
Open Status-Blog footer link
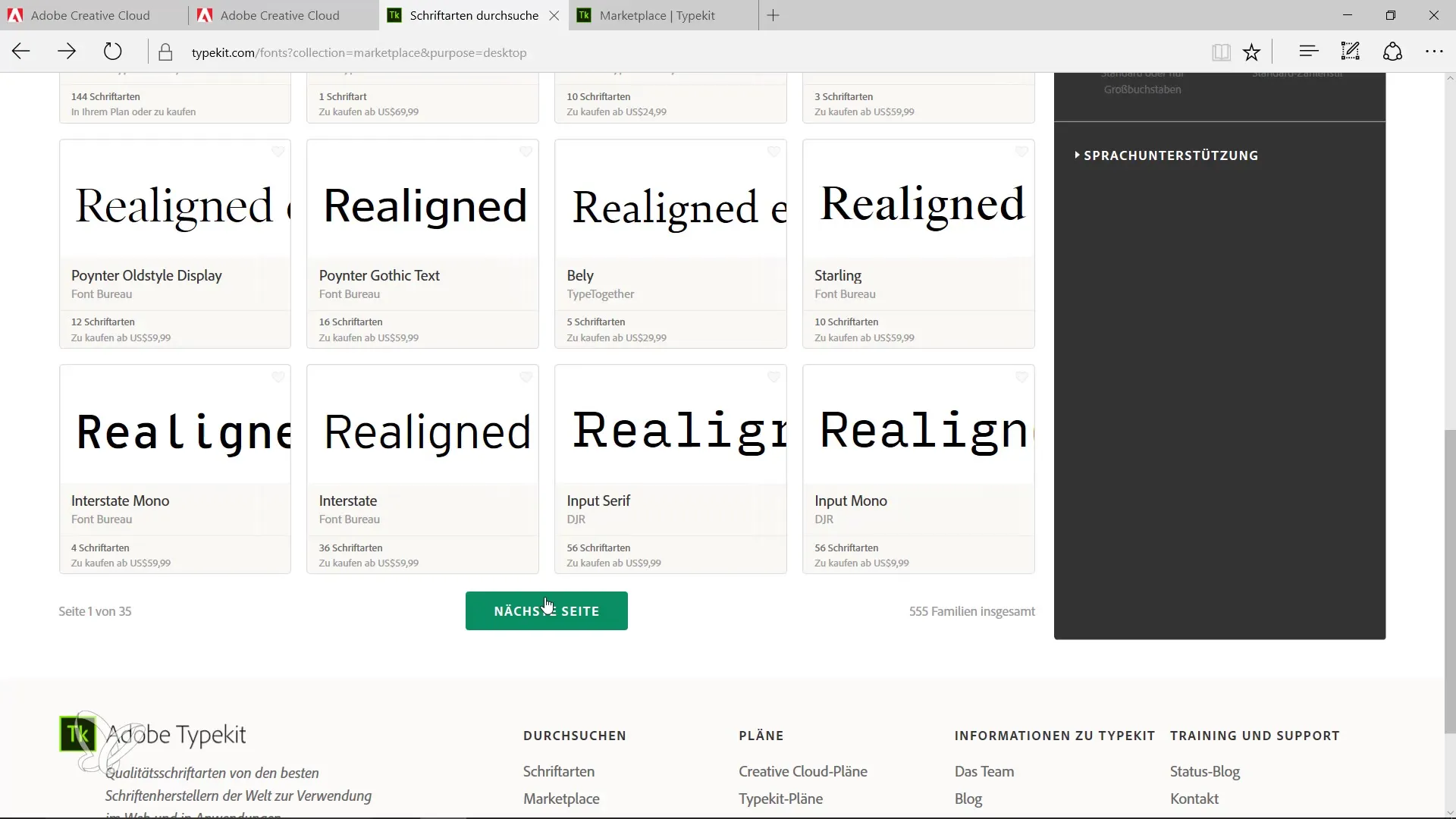coord(1205,771)
